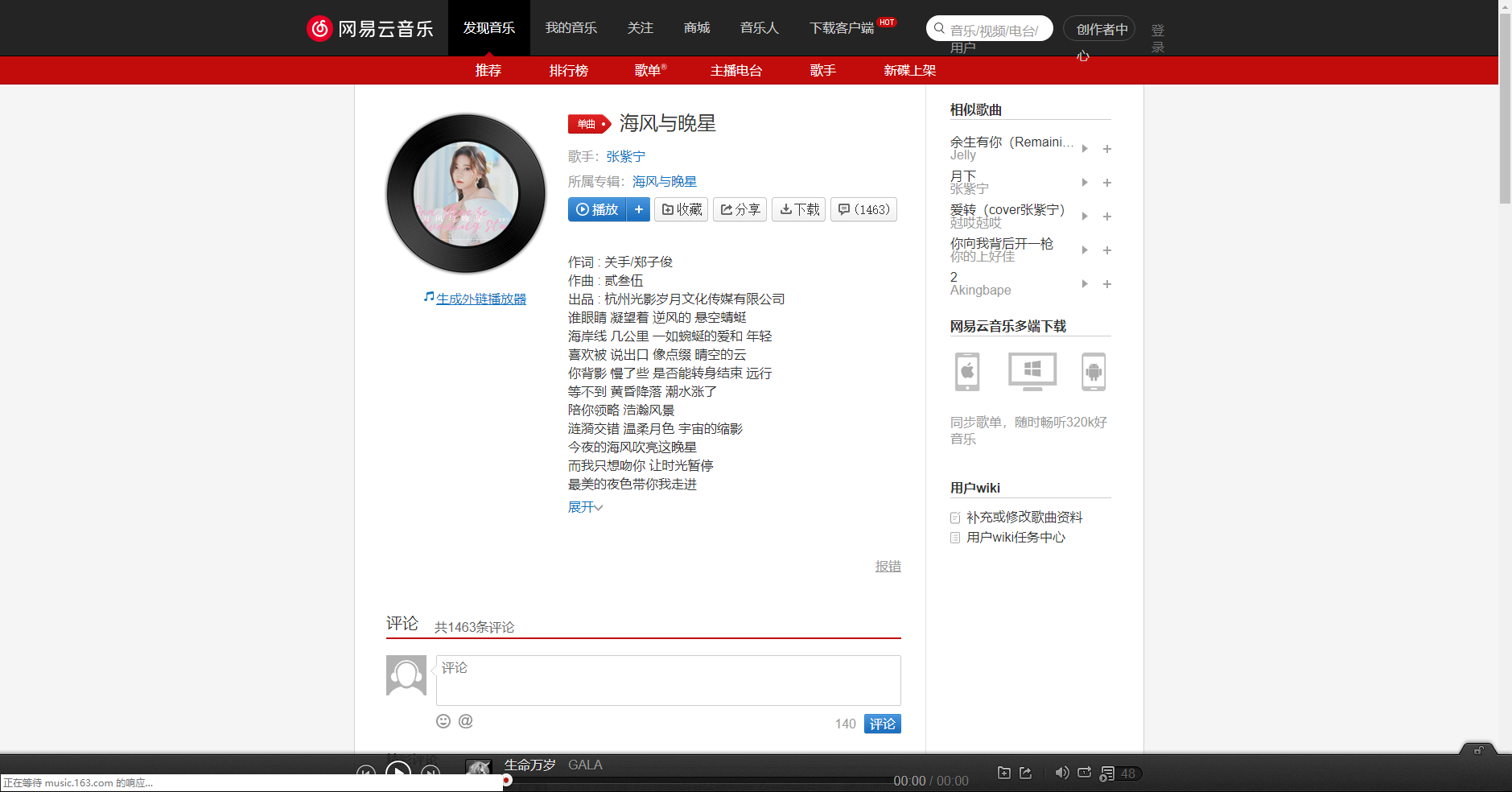This screenshot has height=792, width=1512.
Task: Click the collect-to-folder icon in player bar
Action: click(1003, 773)
